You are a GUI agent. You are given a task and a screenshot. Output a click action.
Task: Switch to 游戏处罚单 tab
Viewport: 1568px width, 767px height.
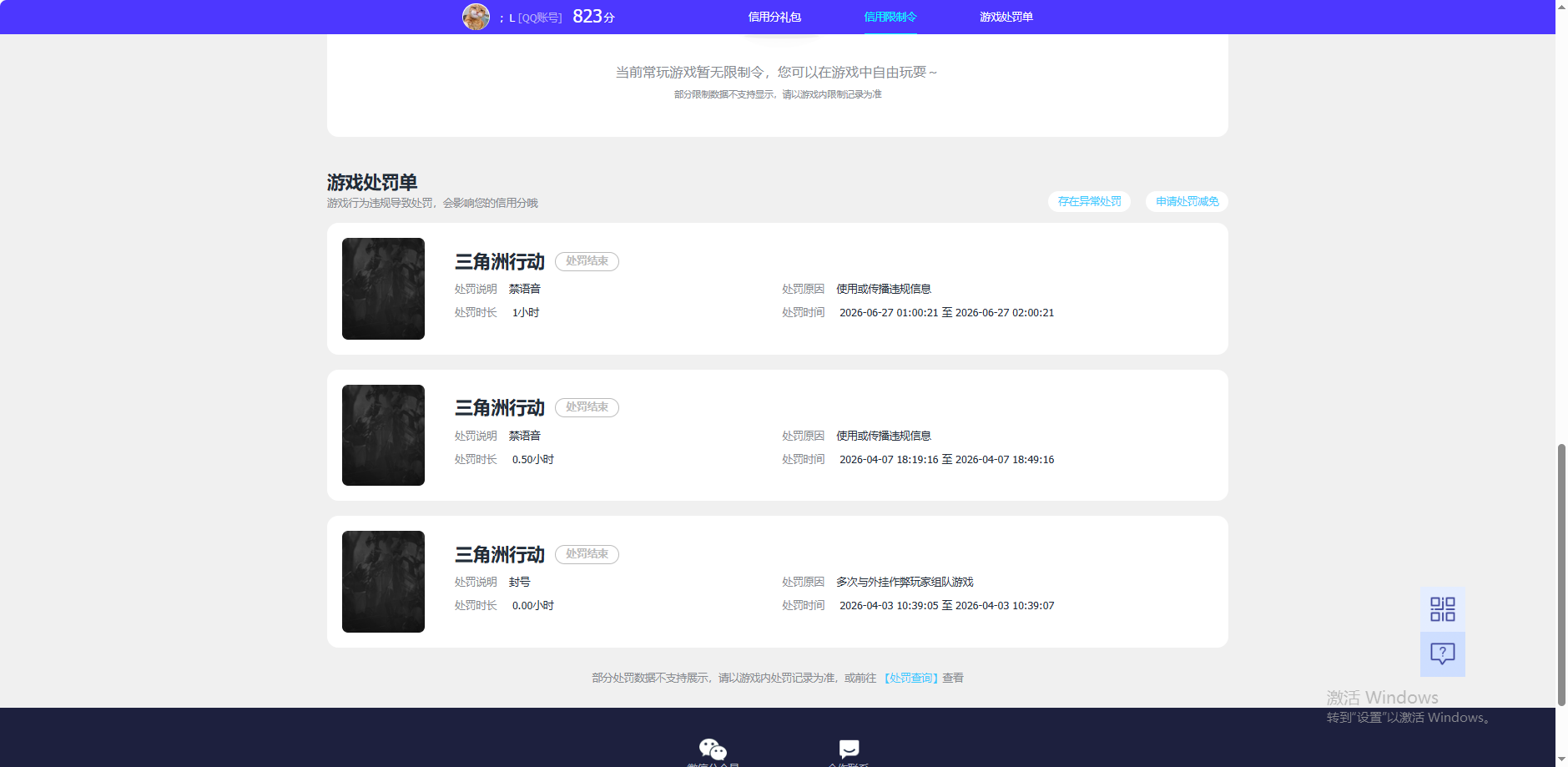tap(1006, 17)
